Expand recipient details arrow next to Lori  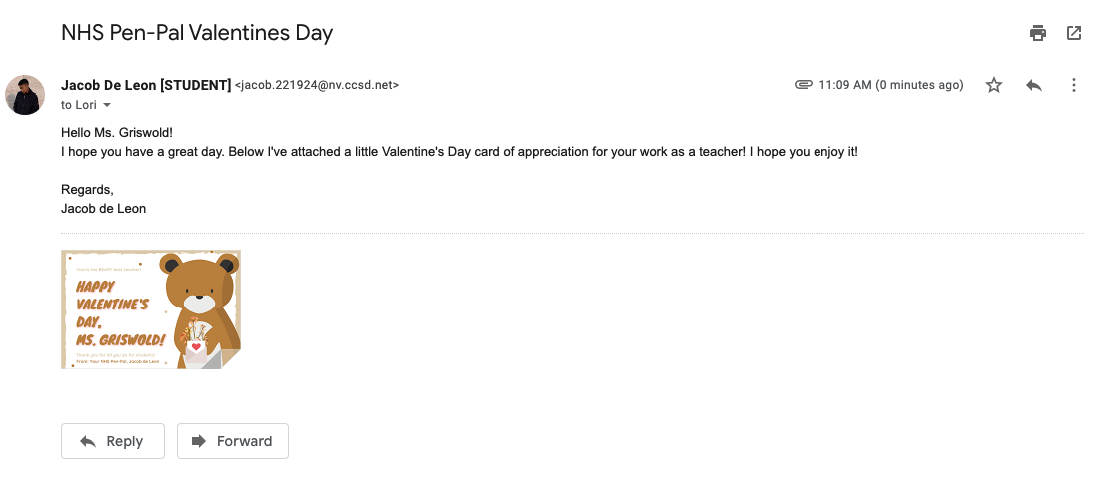[x=107, y=105]
